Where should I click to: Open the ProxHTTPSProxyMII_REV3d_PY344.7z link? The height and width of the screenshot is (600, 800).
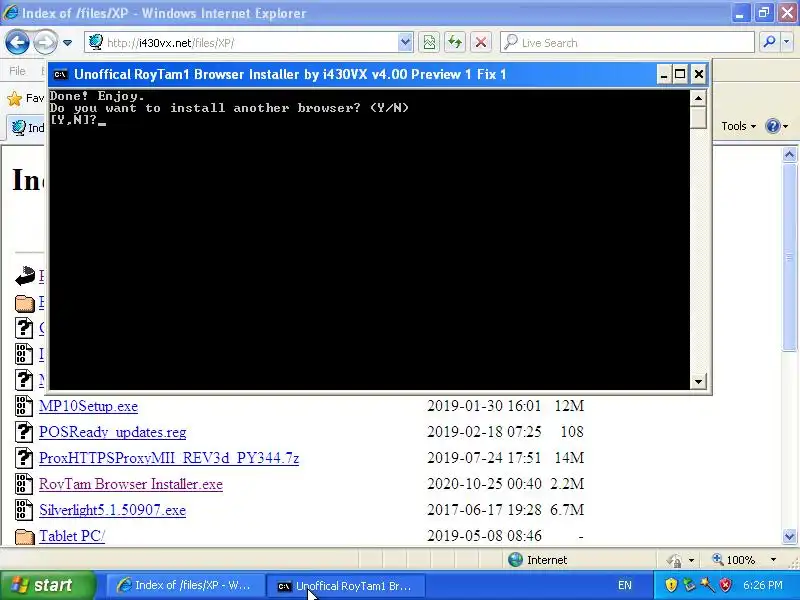coord(169,458)
